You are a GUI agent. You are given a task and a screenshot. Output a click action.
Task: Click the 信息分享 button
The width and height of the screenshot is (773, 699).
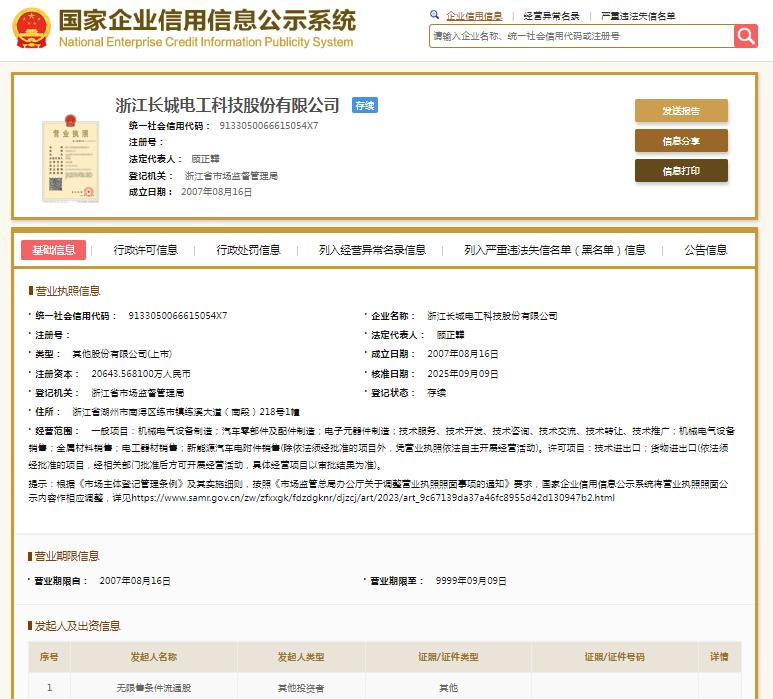[x=681, y=141]
